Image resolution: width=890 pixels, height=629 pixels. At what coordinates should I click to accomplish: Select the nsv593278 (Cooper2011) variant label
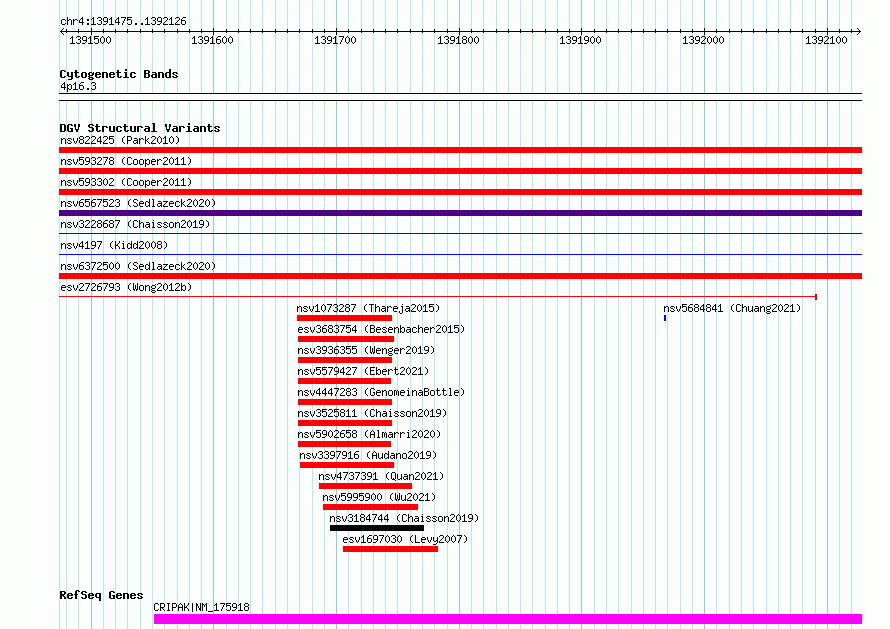[126, 161]
